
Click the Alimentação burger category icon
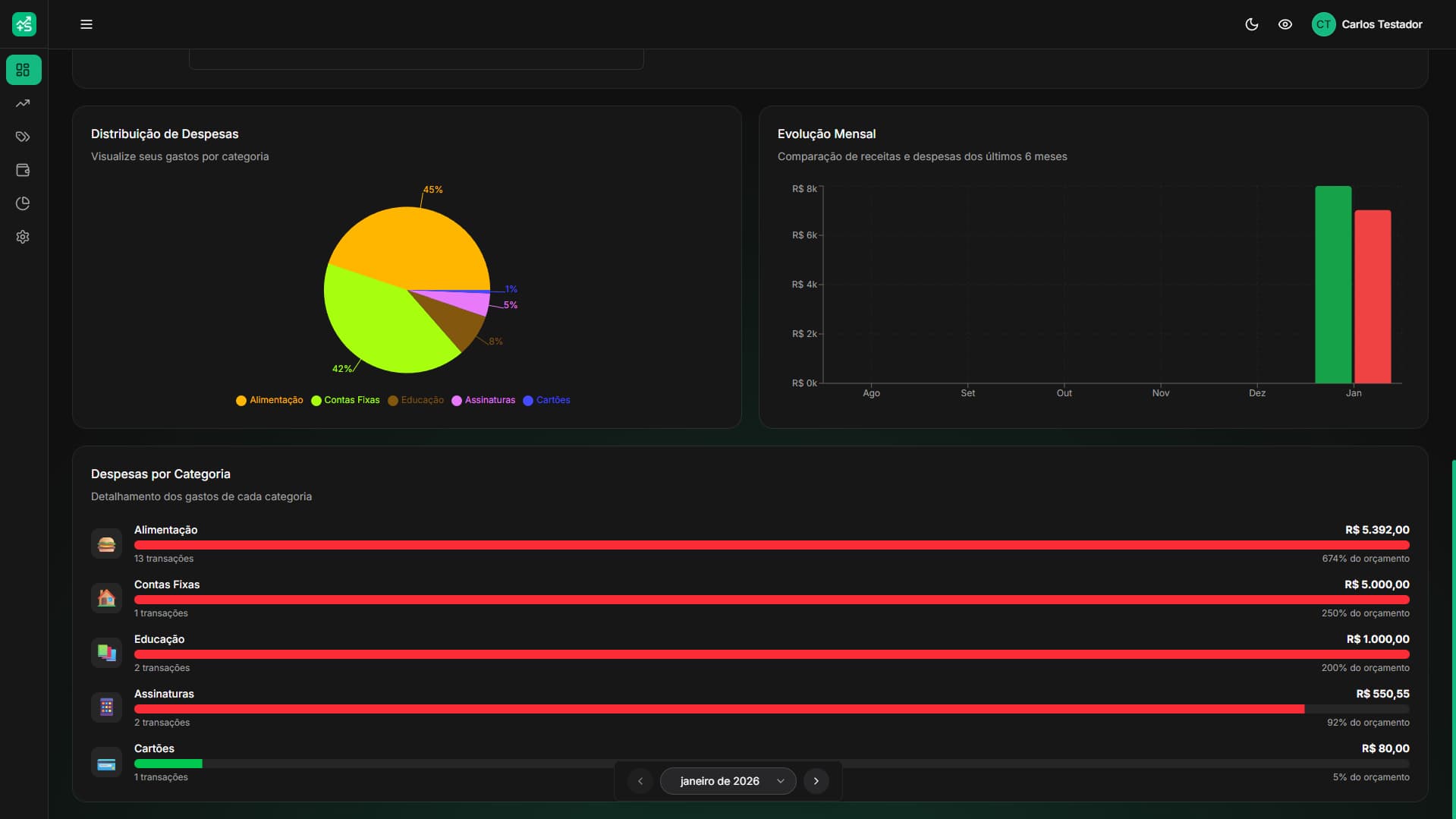(106, 543)
